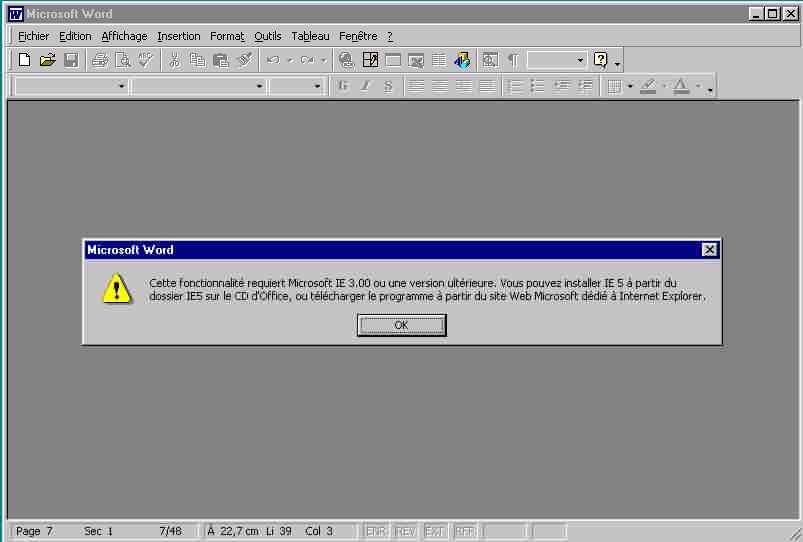803x542 pixels.
Task: Open Print Preview with the magnifier page icon
Action: point(123,60)
